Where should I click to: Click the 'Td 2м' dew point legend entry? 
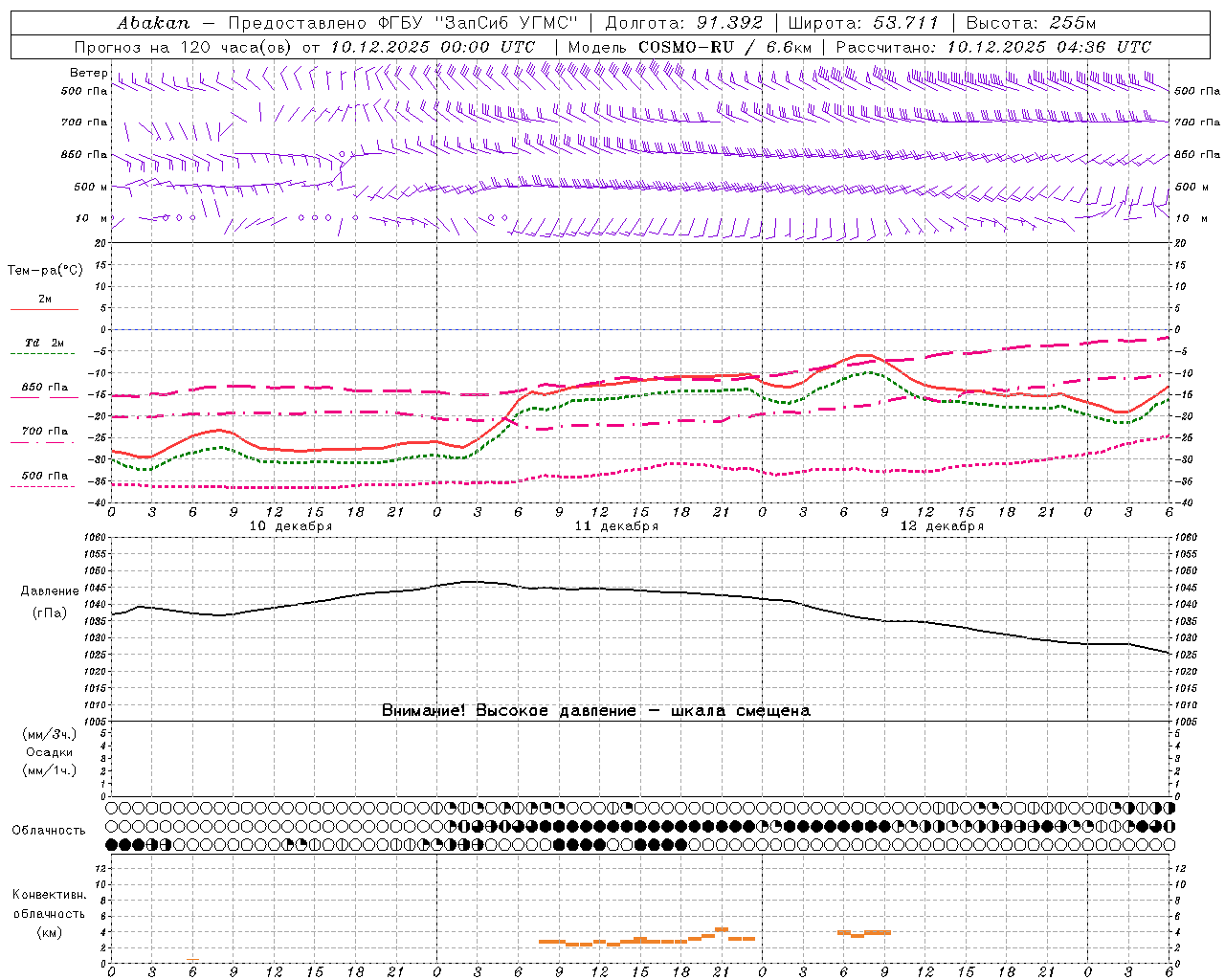[x=45, y=343]
